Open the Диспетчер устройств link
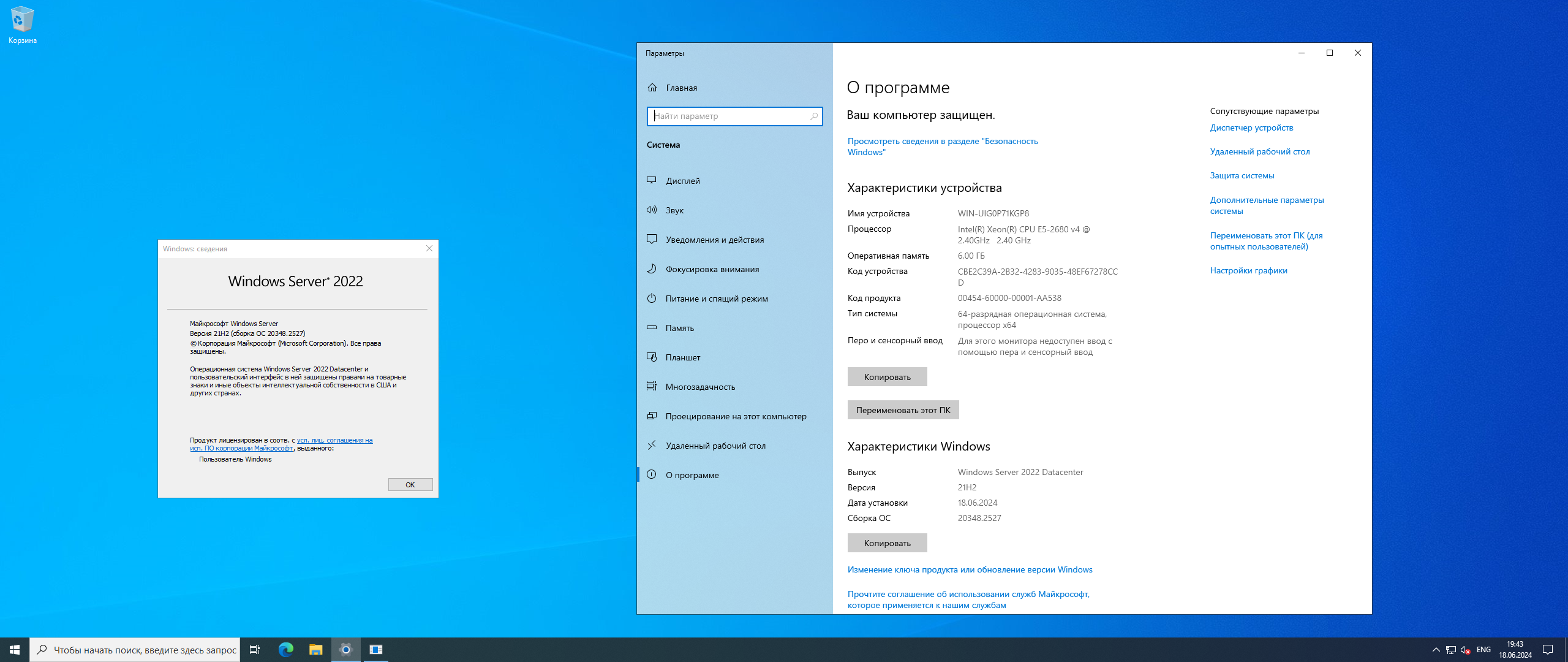Screen dimensions: 1568x662 tap(1251, 127)
